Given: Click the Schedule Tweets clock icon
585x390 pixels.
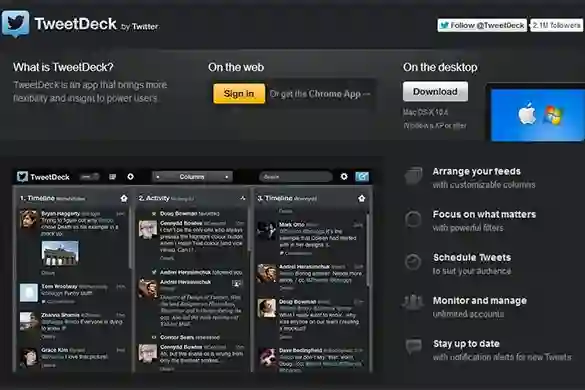Looking at the screenshot, I should [x=413, y=262].
